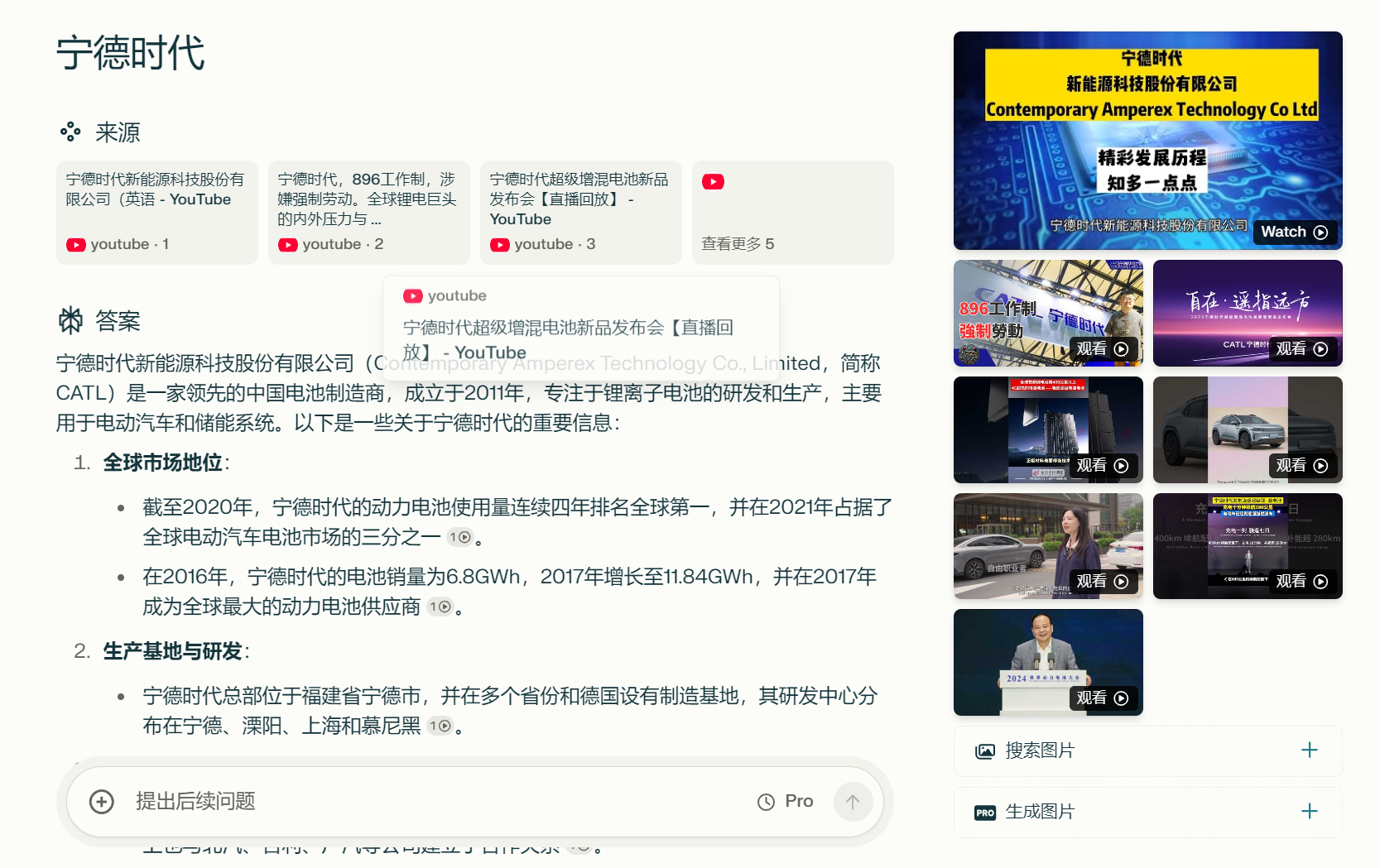This screenshot has width=1380, height=868.
Task: Click the image search icon beside 搜索图片
Action: (x=985, y=751)
